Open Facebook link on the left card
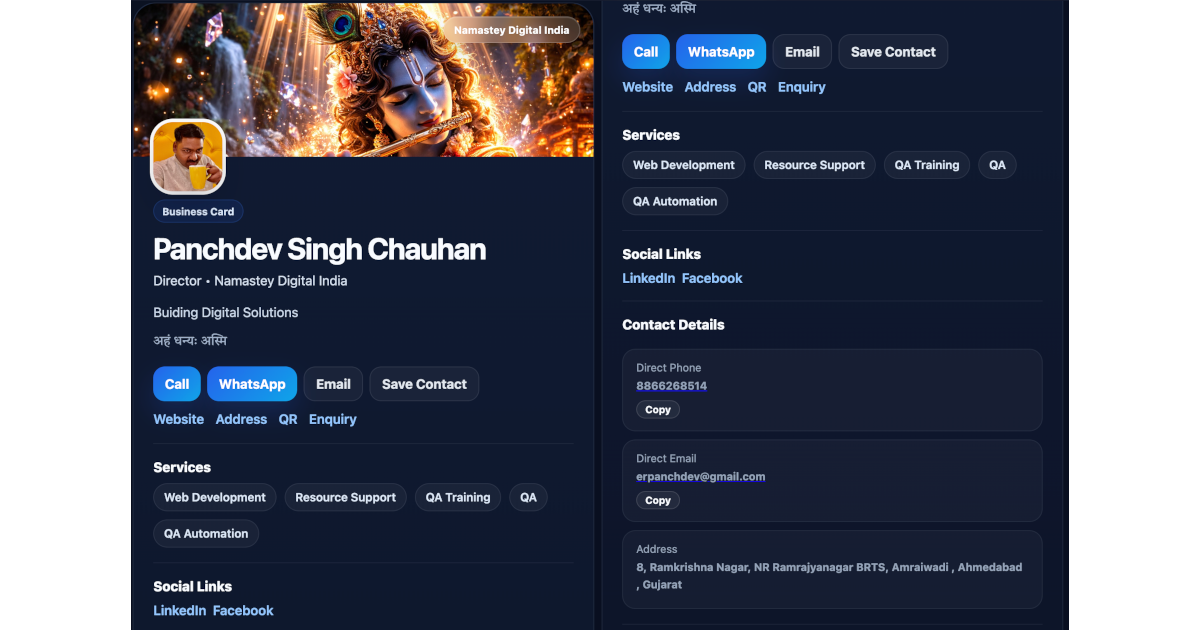1200x630 pixels. pos(243,610)
